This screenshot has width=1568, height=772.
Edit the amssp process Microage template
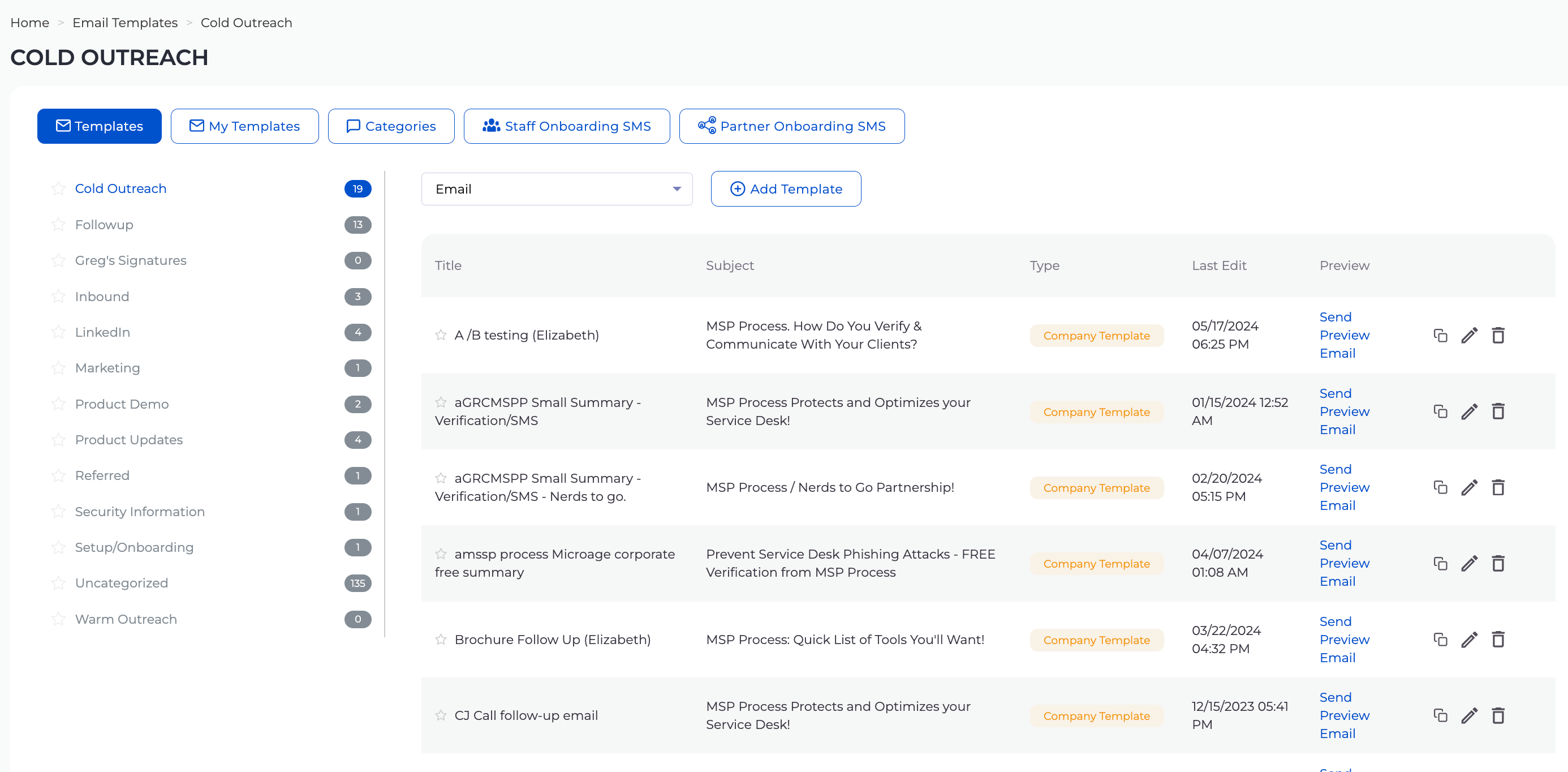(1470, 563)
